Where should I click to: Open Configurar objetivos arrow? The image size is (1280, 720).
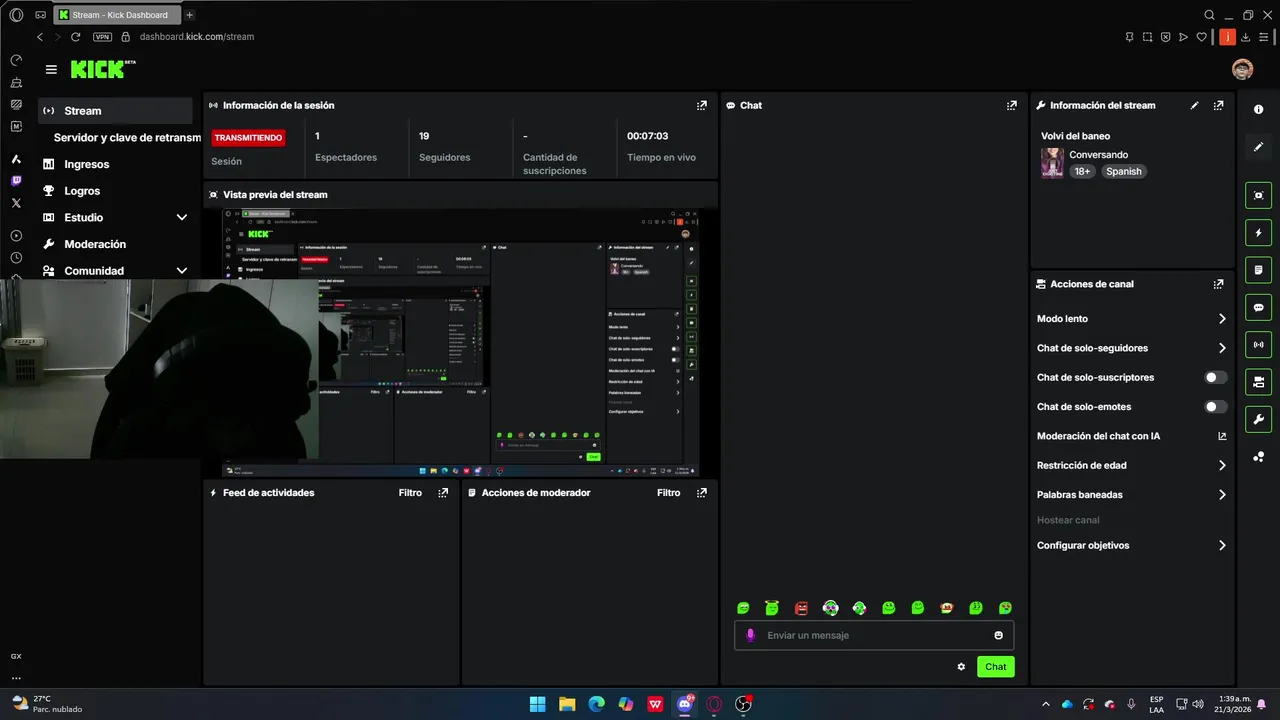click(x=1221, y=546)
